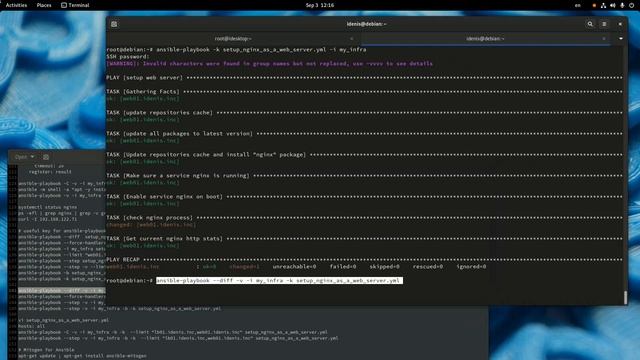The height and width of the screenshot is (360, 640).
Task: Click the purple WARNING line in terminal
Action: [269, 64]
